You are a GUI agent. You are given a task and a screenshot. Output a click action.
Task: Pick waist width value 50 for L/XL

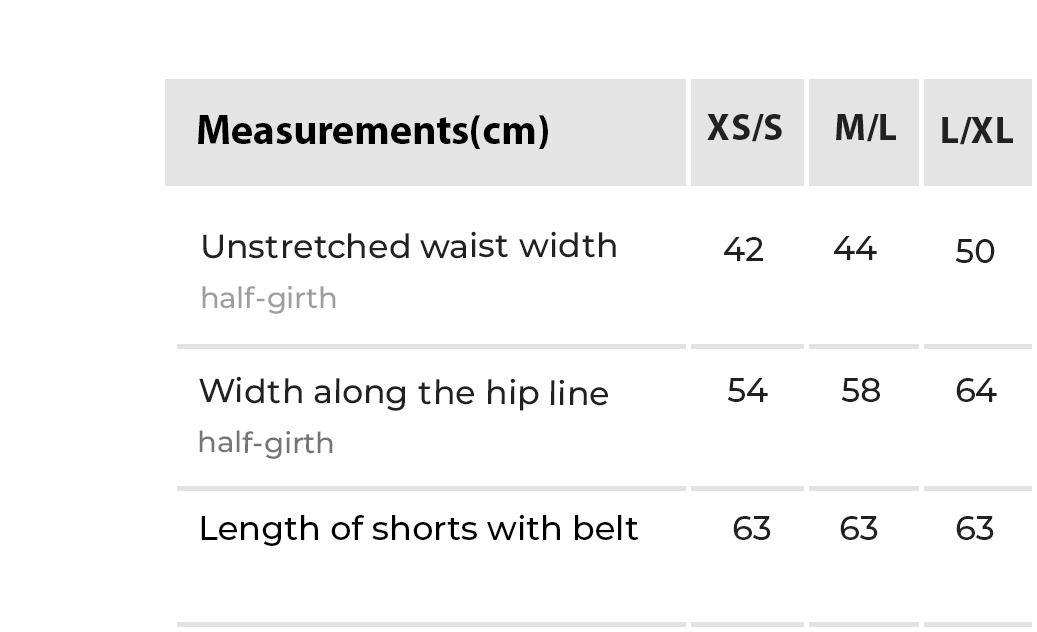pos(975,252)
